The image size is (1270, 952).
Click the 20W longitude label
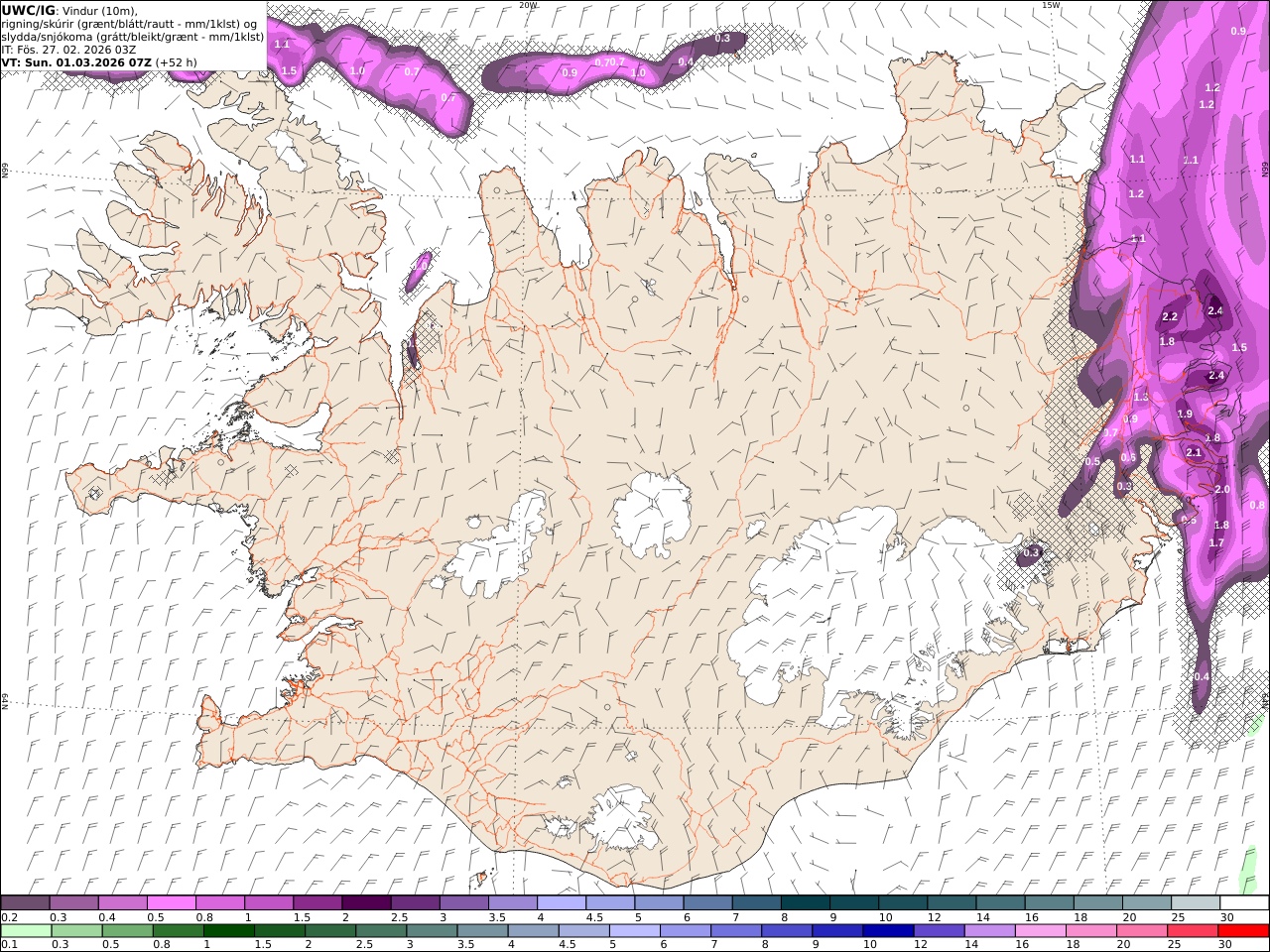[528, 5]
